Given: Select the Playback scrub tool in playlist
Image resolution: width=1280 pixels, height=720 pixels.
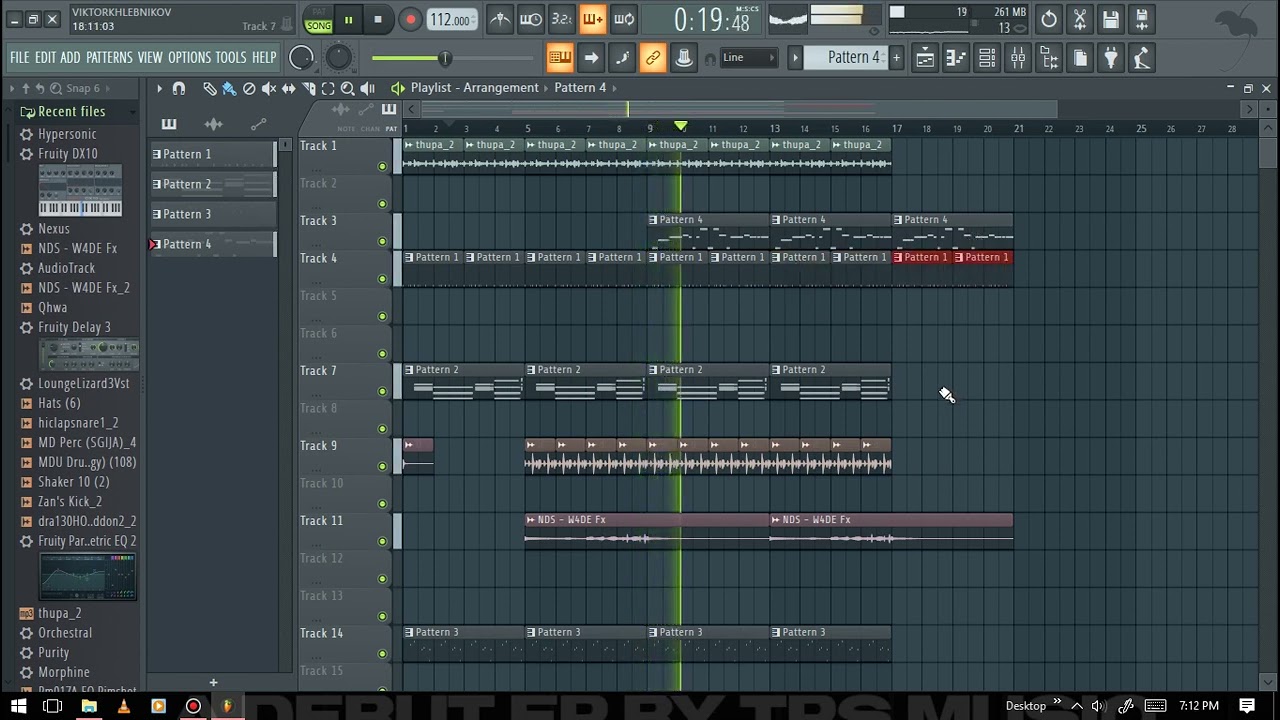Looking at the screenshot, I should pos(368,88).
